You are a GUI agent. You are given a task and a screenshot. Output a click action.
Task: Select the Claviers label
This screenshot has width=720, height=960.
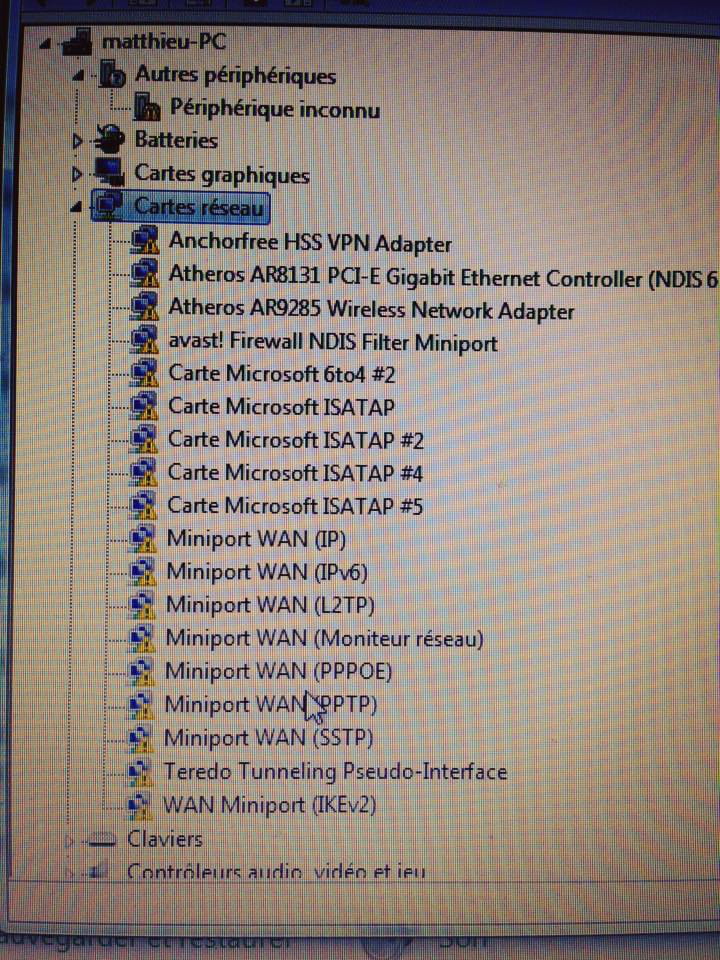164,839
